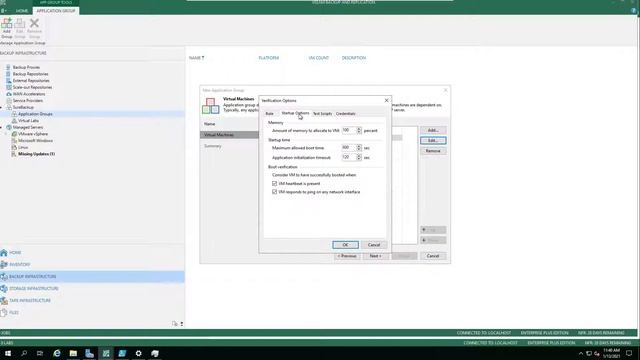Select Linux under Managed Servers
This screenshot has width=640, height=360.
(x=23, y=147)
